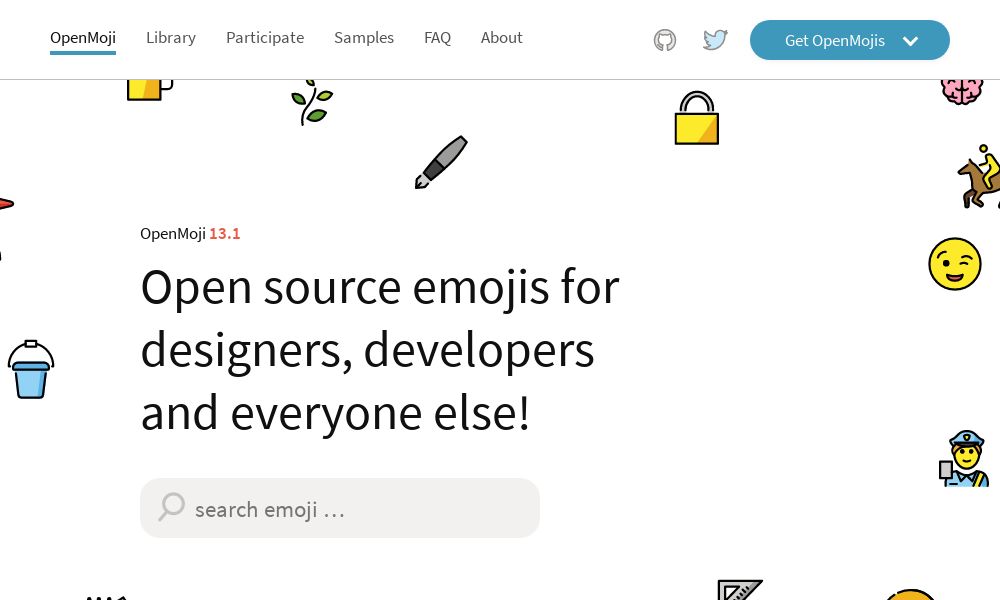The image size is (1000, 600).
Task: Go to the OpenMoji home tab
Action: [83, 38]
